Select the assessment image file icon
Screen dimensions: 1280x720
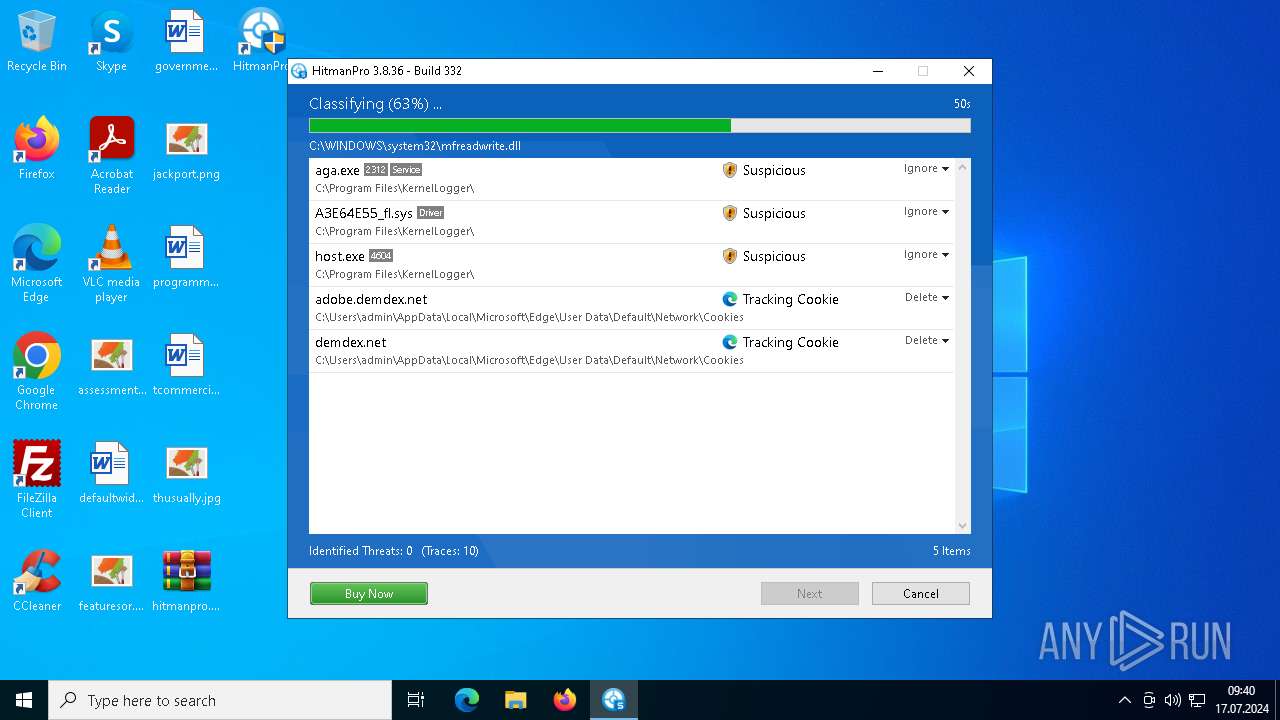[111, 365]
